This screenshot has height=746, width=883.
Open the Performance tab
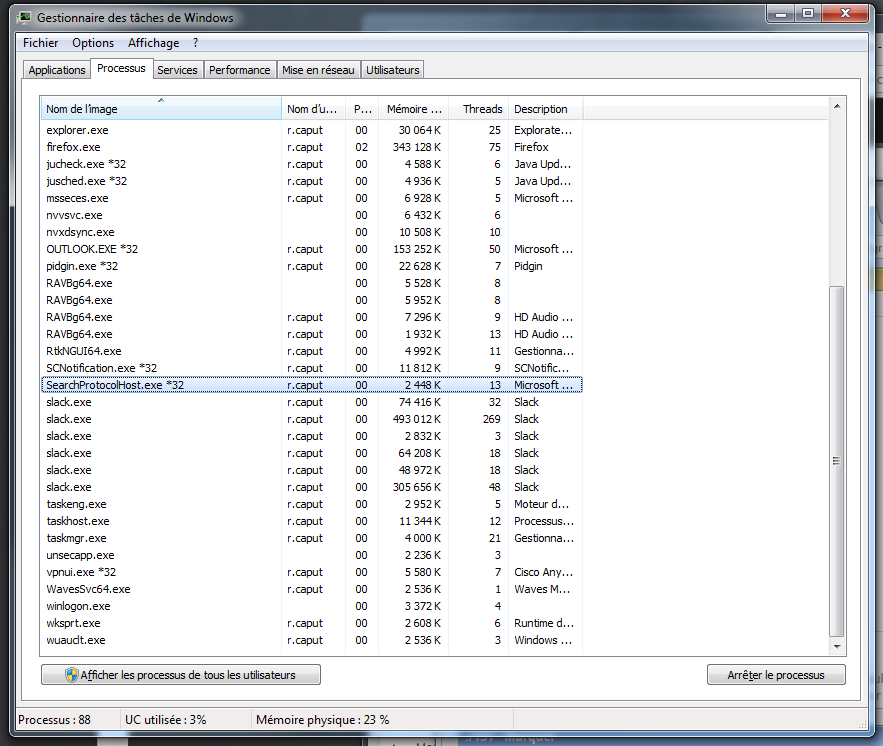(240, 70)
